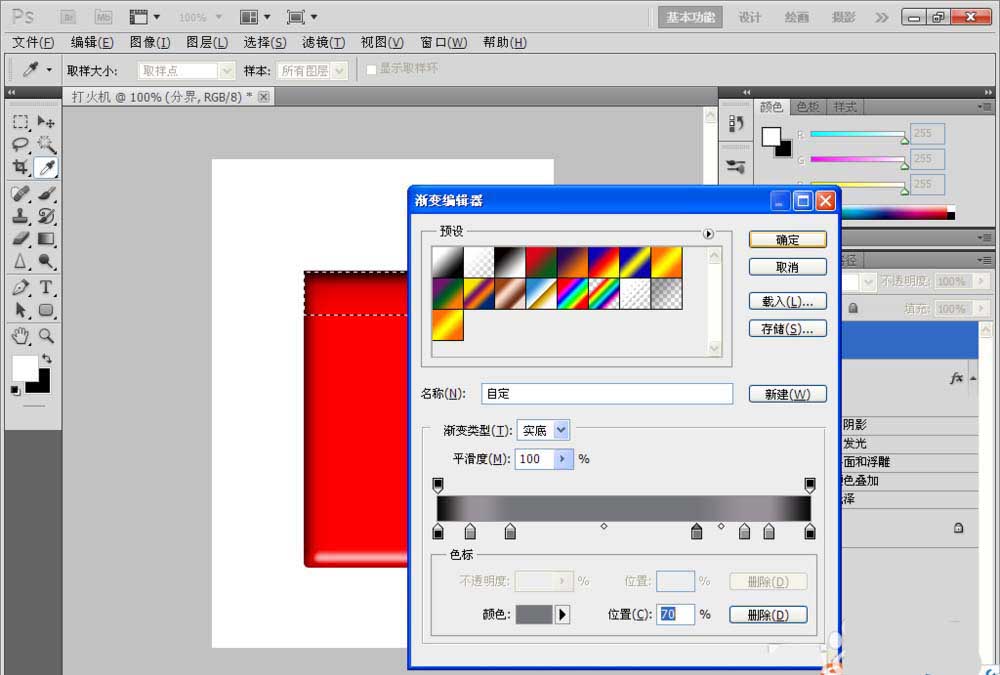Click the 名称 field showing 自定
The width and height of the screenshot is (1000, 675).
point(607,393)
